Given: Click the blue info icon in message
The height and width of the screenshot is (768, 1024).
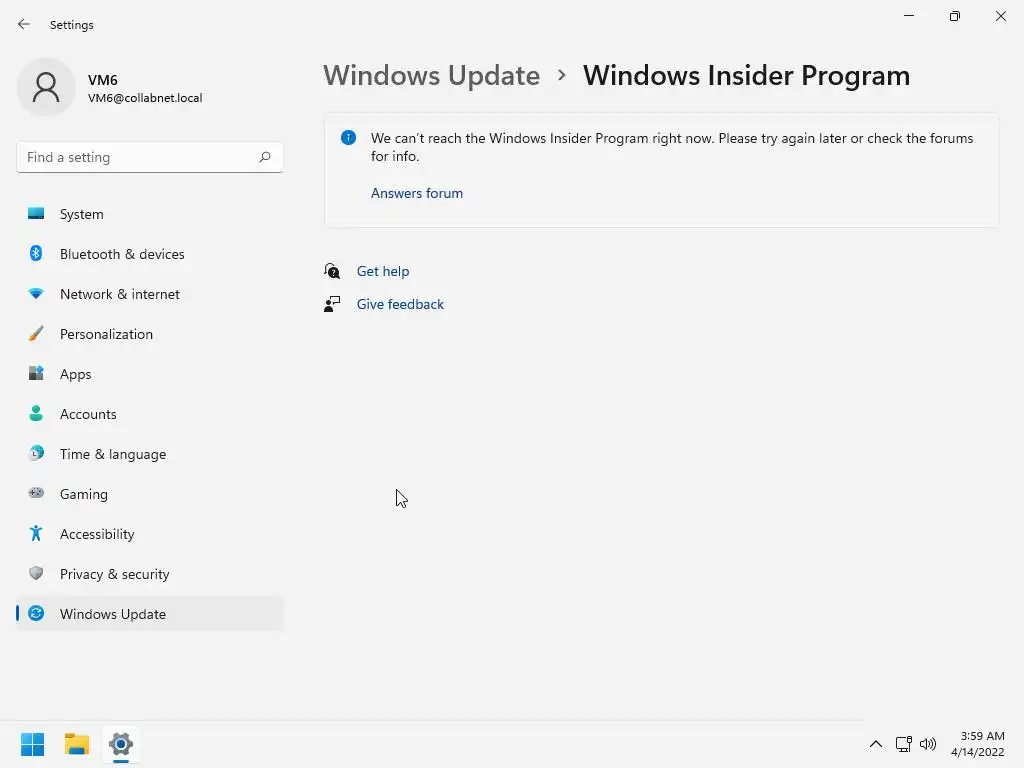Looking at the screenshot, I should [x=349, y=138].
